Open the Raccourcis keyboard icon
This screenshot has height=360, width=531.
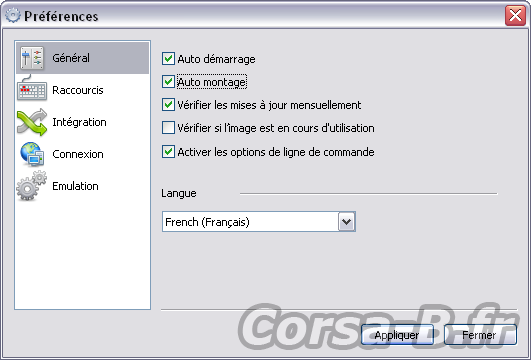pyautogui.click(x=31, y=89)
